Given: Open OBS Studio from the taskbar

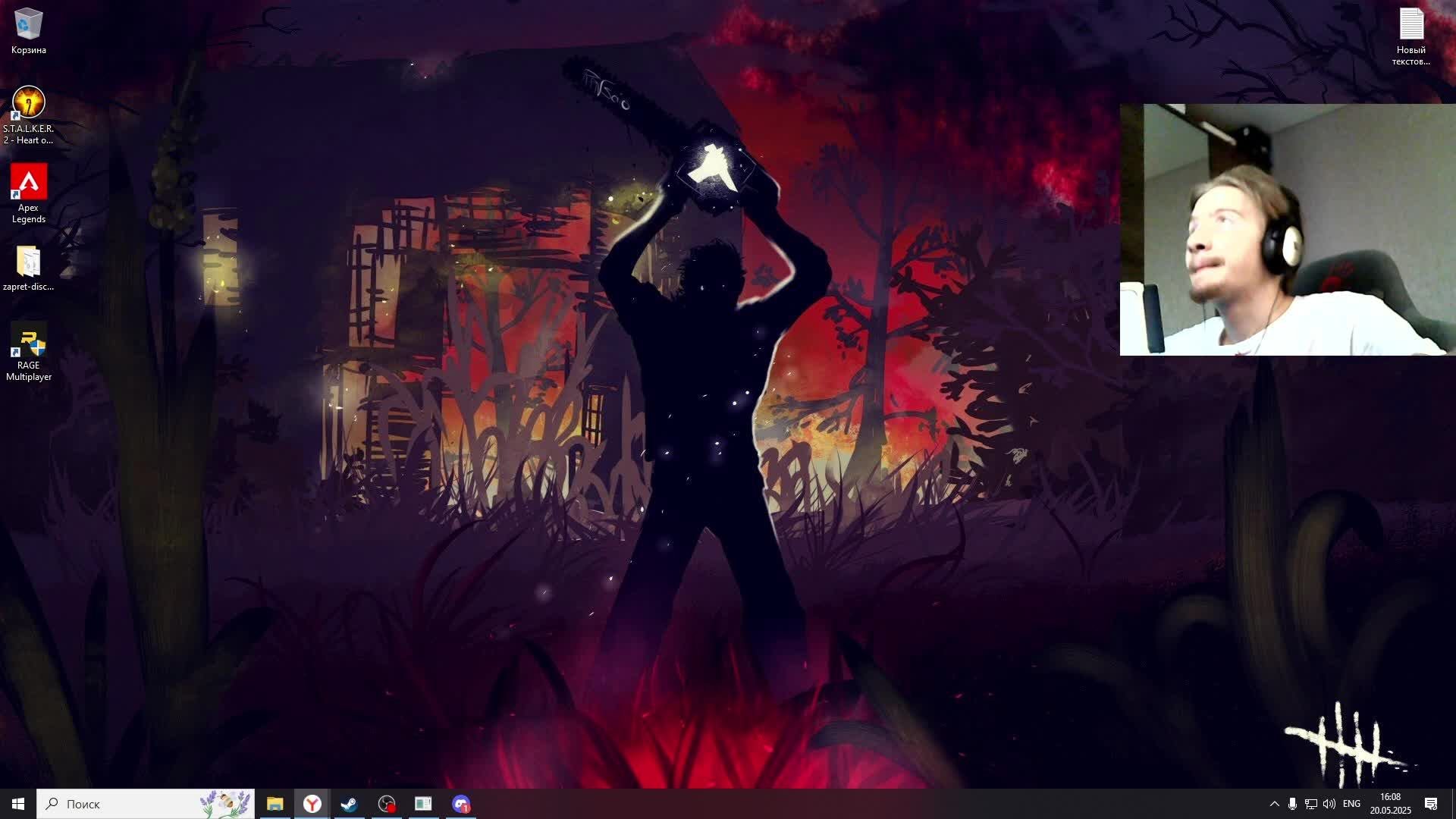Looking at the screenshot, I should pyautogui.click(x=387, y=804).
